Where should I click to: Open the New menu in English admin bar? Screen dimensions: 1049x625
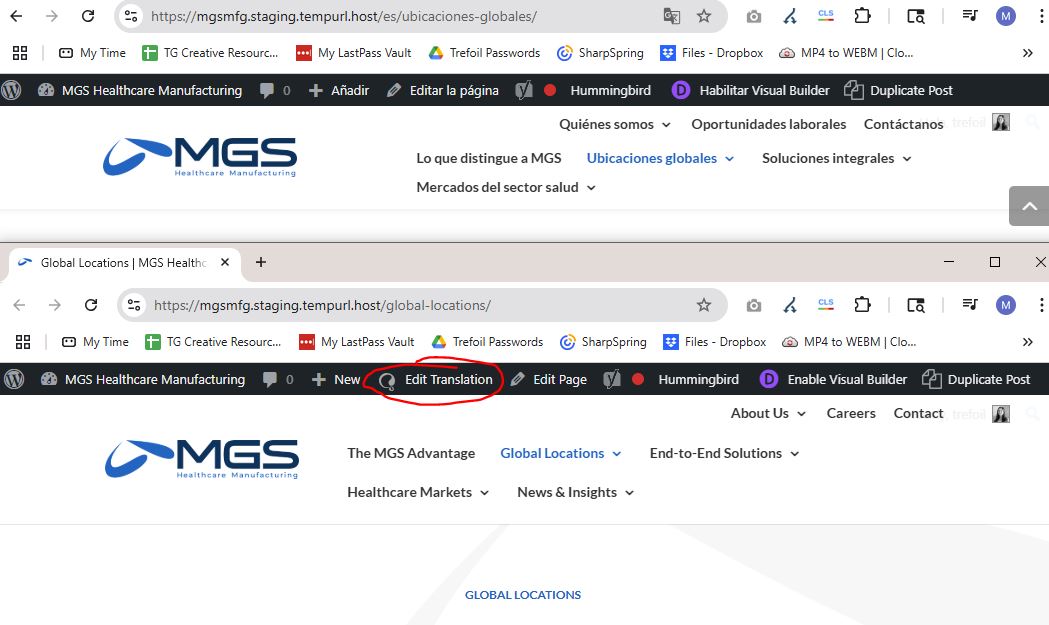(x=336, y=379)
